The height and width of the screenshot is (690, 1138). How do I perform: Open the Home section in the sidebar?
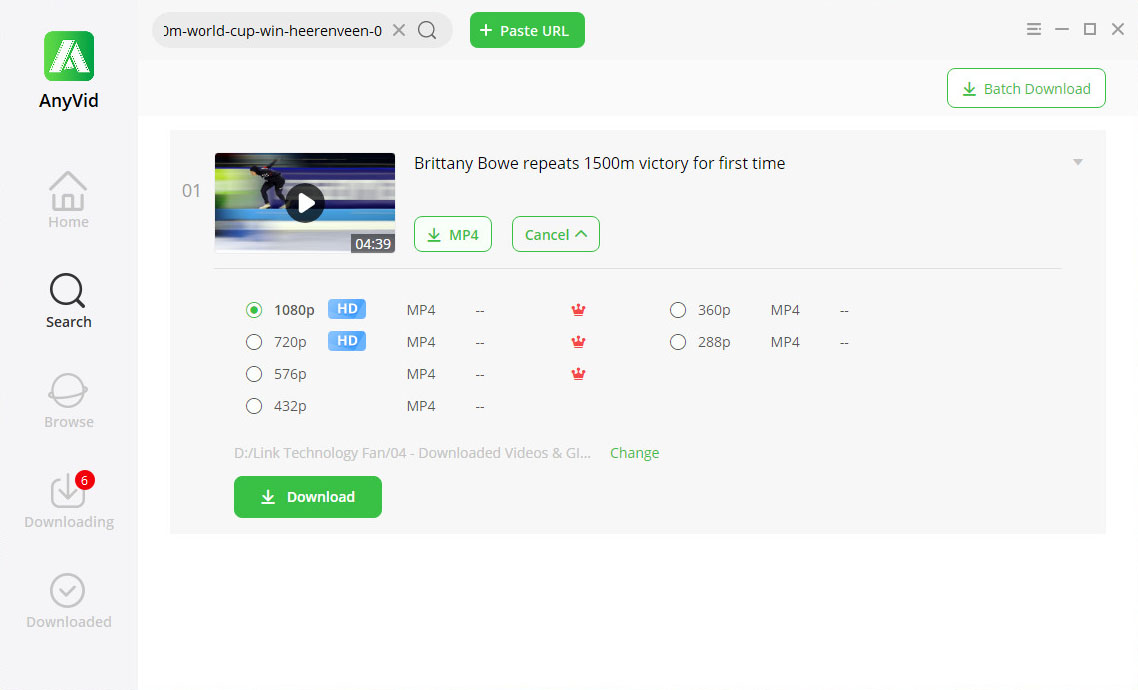pos(68,199)
